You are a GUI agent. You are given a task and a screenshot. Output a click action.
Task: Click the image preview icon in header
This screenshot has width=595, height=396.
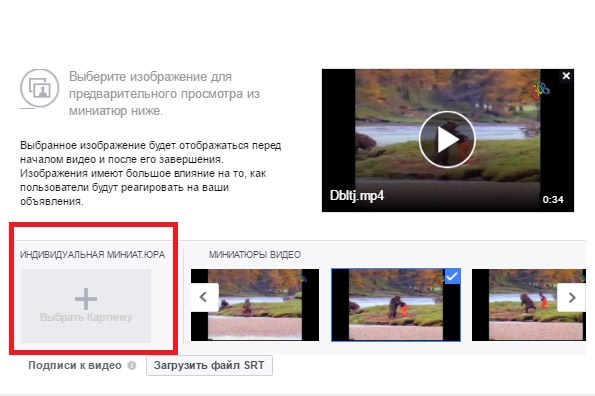39,88
